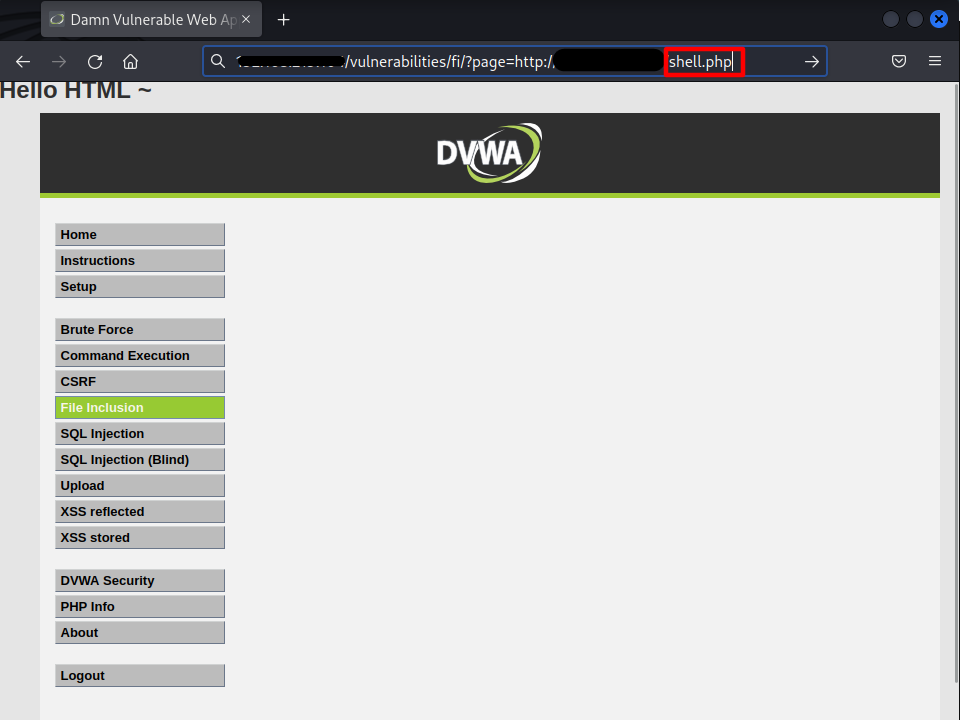The width and height of the screenshot is (960, 720).
Task: Go to browser home page
Action: (x=130, y=61)
